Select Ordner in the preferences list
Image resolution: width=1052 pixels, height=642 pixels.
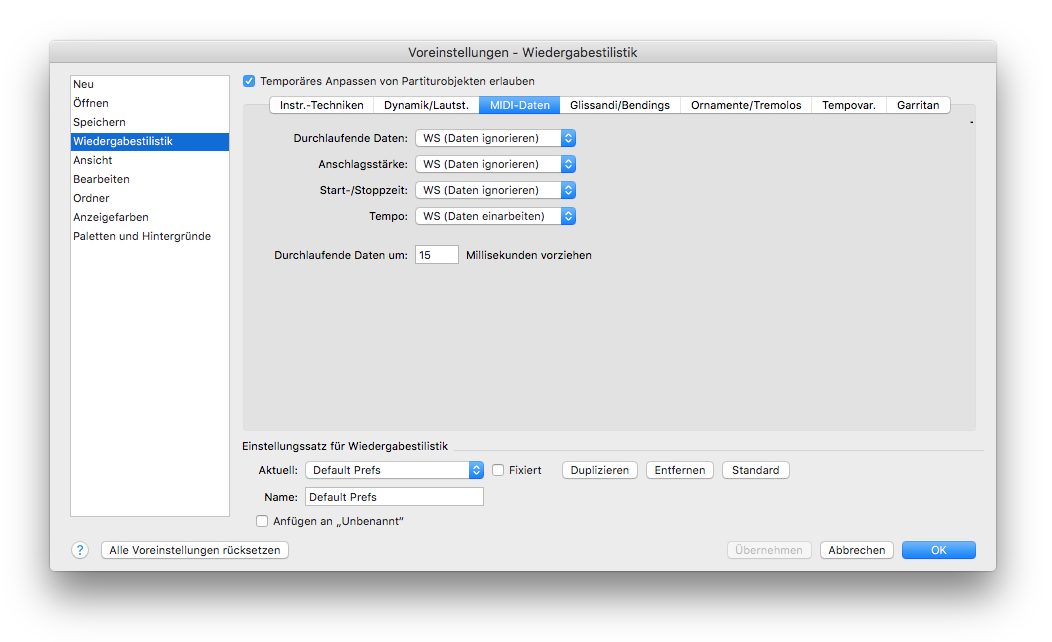[150, 199]
